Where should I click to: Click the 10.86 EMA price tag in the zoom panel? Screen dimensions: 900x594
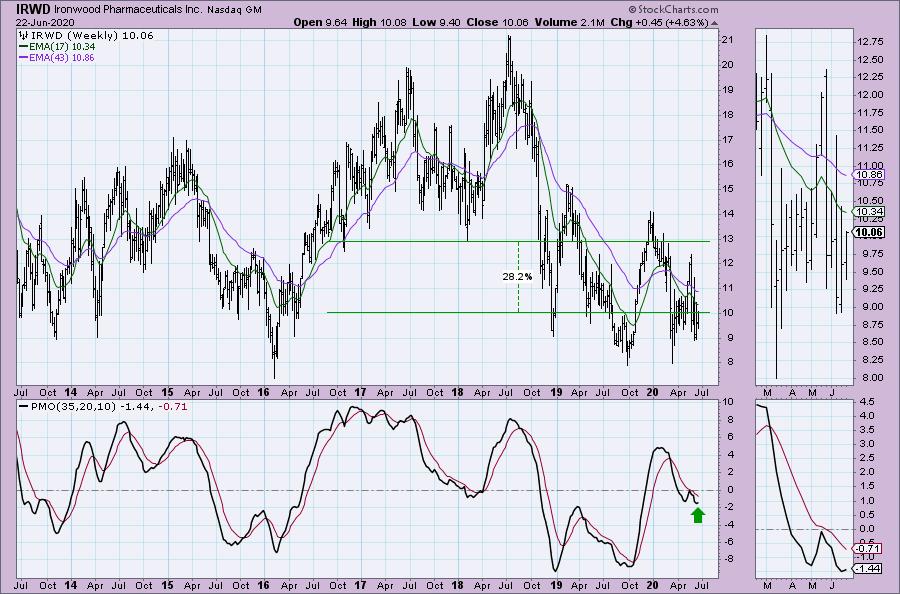point(869,175)
